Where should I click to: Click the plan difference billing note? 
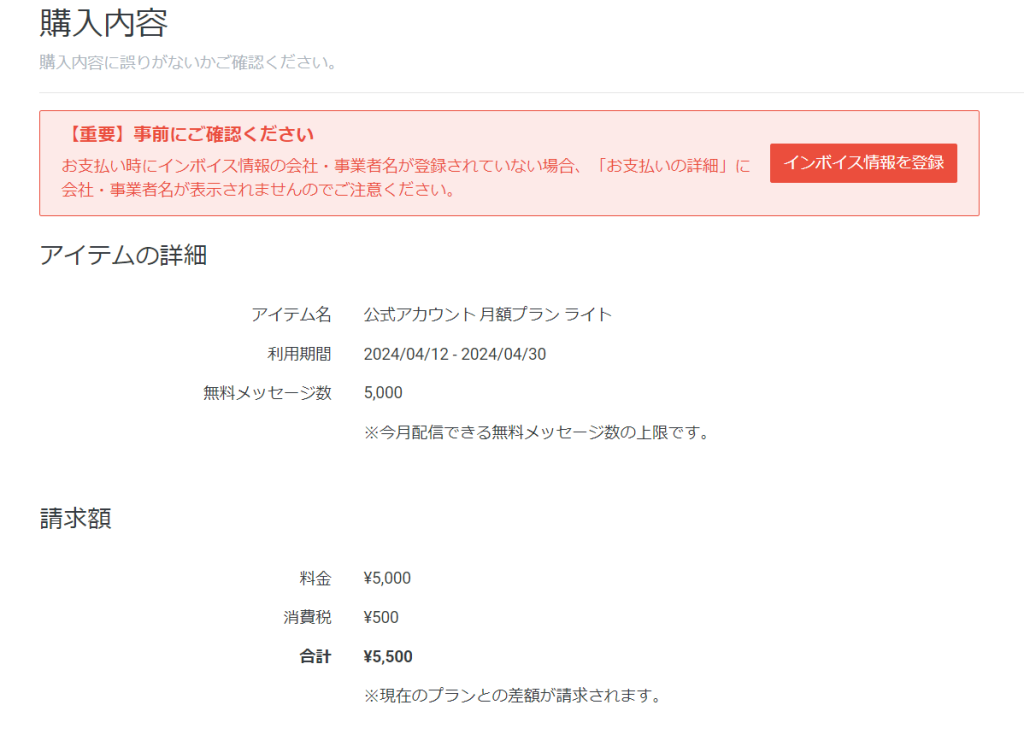click(515, 694)
